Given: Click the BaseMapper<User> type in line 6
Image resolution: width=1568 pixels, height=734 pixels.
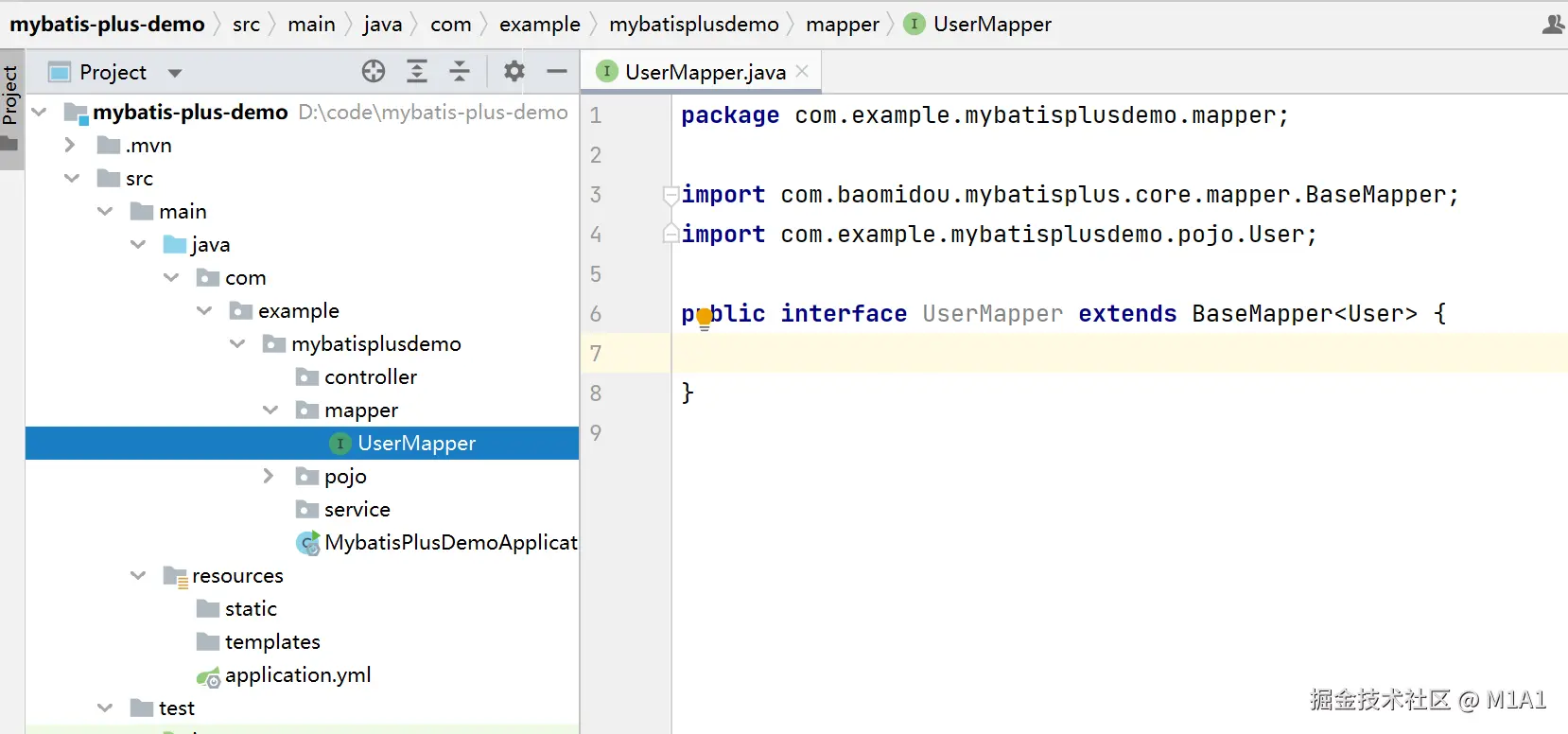Looking at the screenshot, I should [1304, 314].
